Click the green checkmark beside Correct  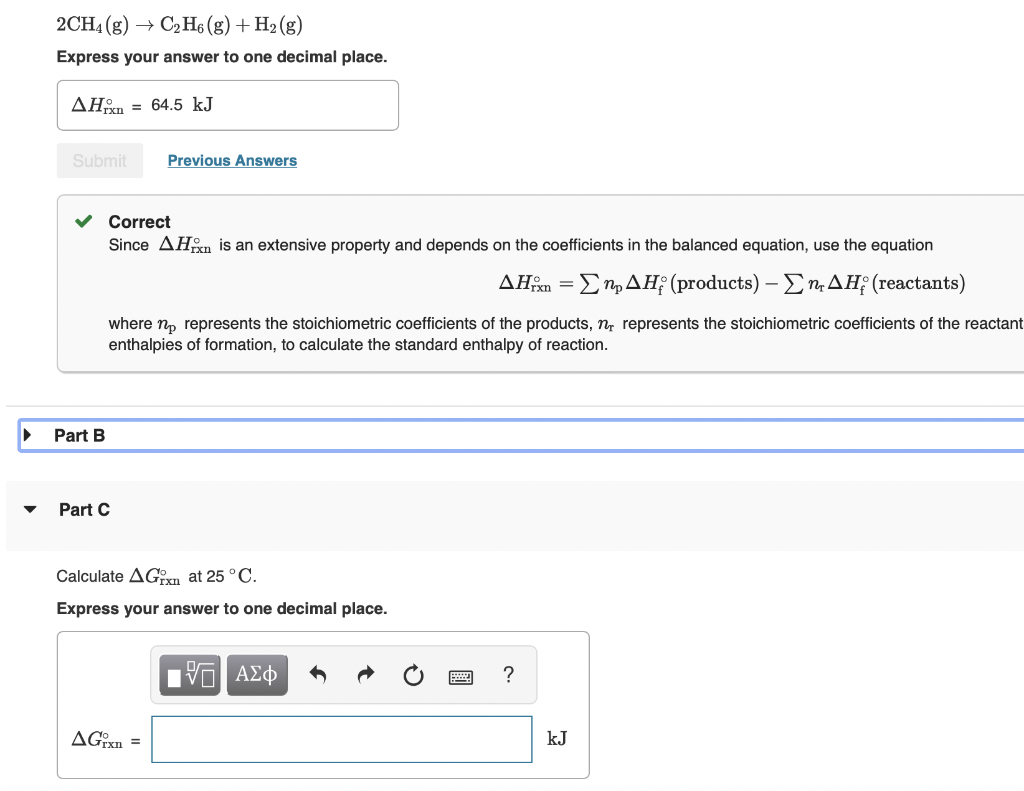click(x=84, y=221)
